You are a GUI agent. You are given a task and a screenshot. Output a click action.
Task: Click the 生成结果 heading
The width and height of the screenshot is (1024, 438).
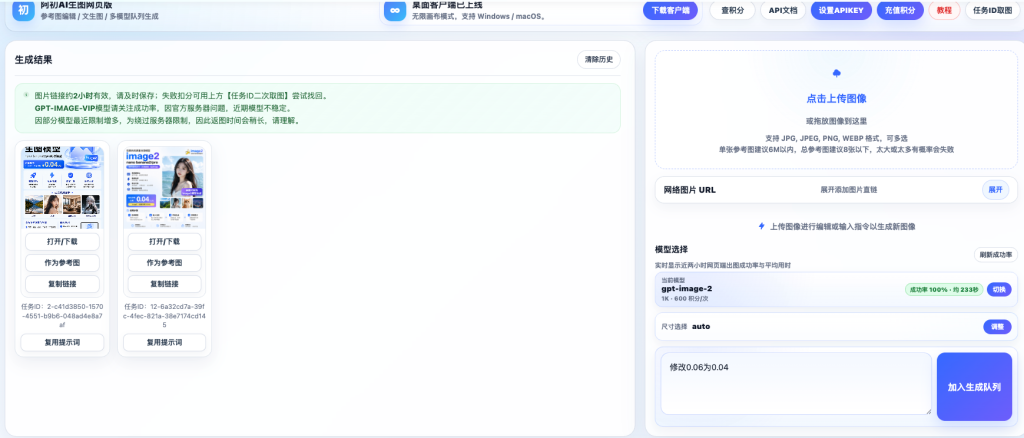[x=33, y=60]
